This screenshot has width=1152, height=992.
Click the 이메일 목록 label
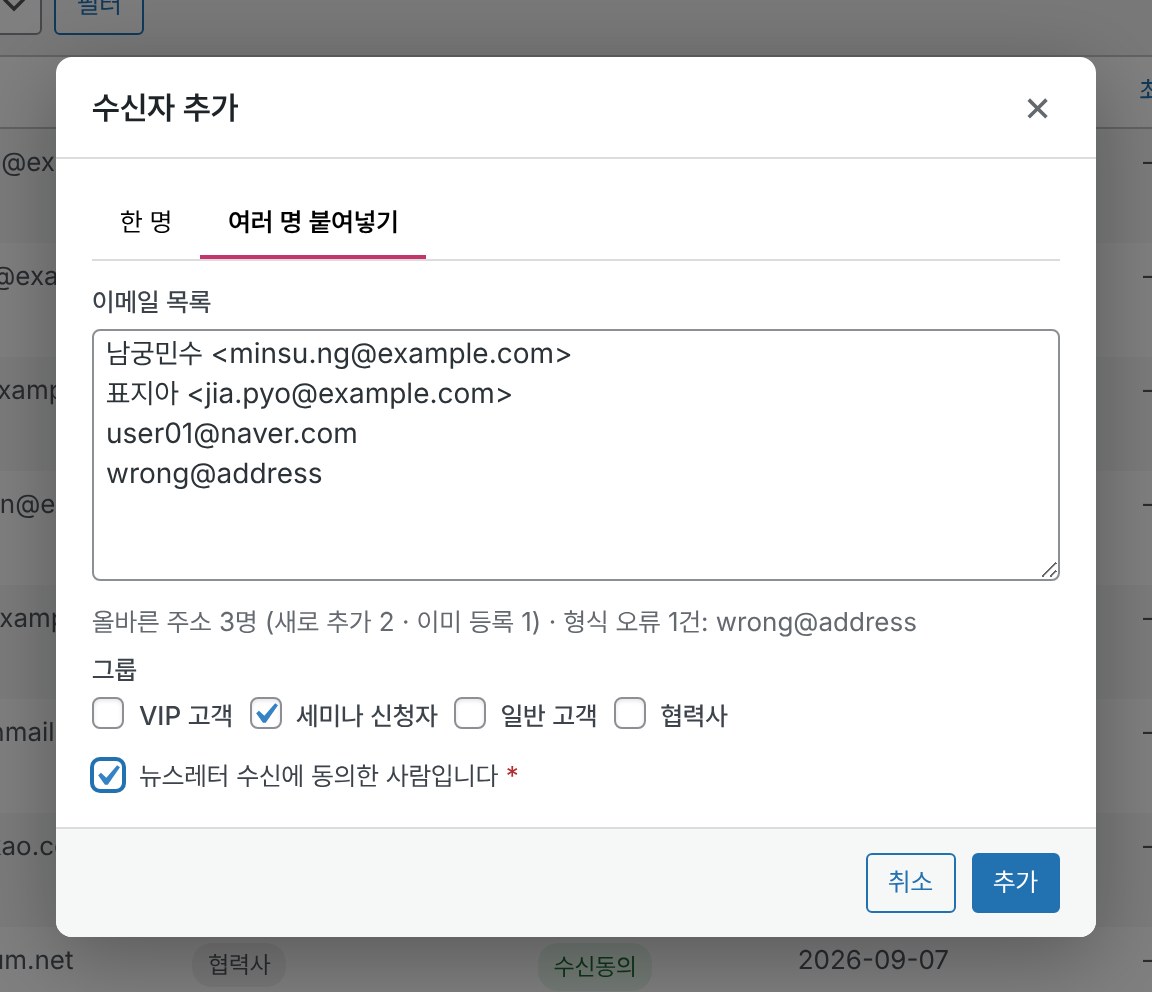point(151,301)
